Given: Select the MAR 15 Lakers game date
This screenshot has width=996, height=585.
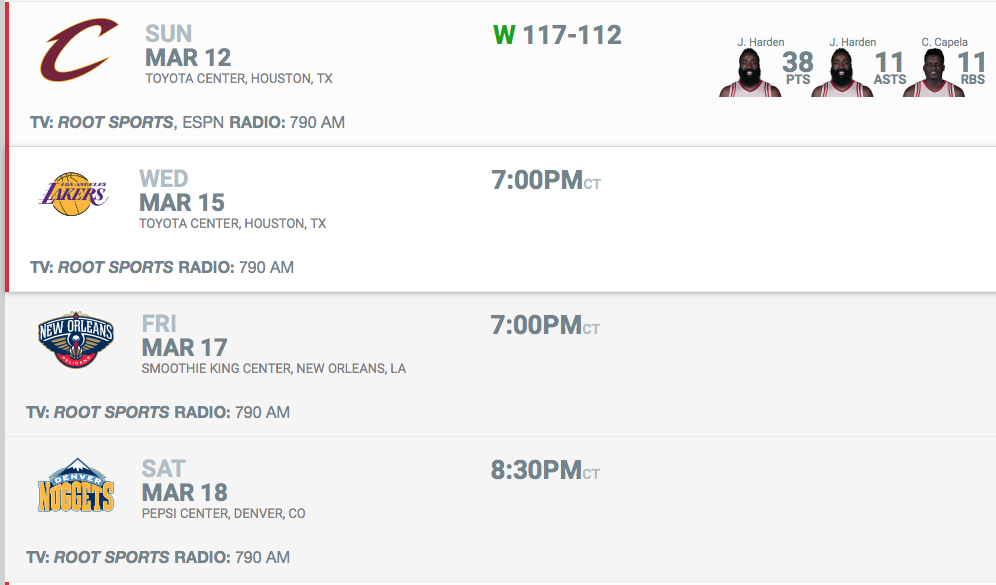Looking at the screenshot, I should [x=182, y=202].
